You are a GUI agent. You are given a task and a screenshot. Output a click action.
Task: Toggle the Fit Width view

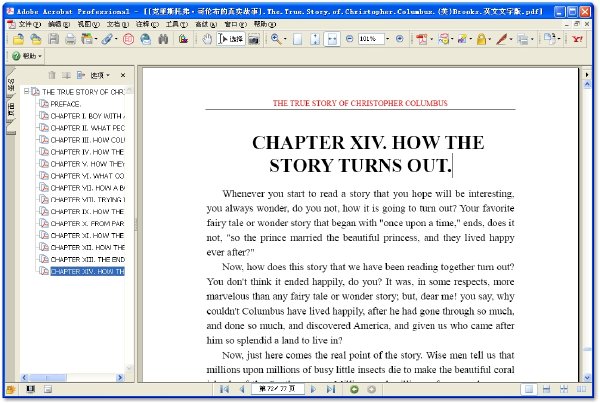[332, 39]
